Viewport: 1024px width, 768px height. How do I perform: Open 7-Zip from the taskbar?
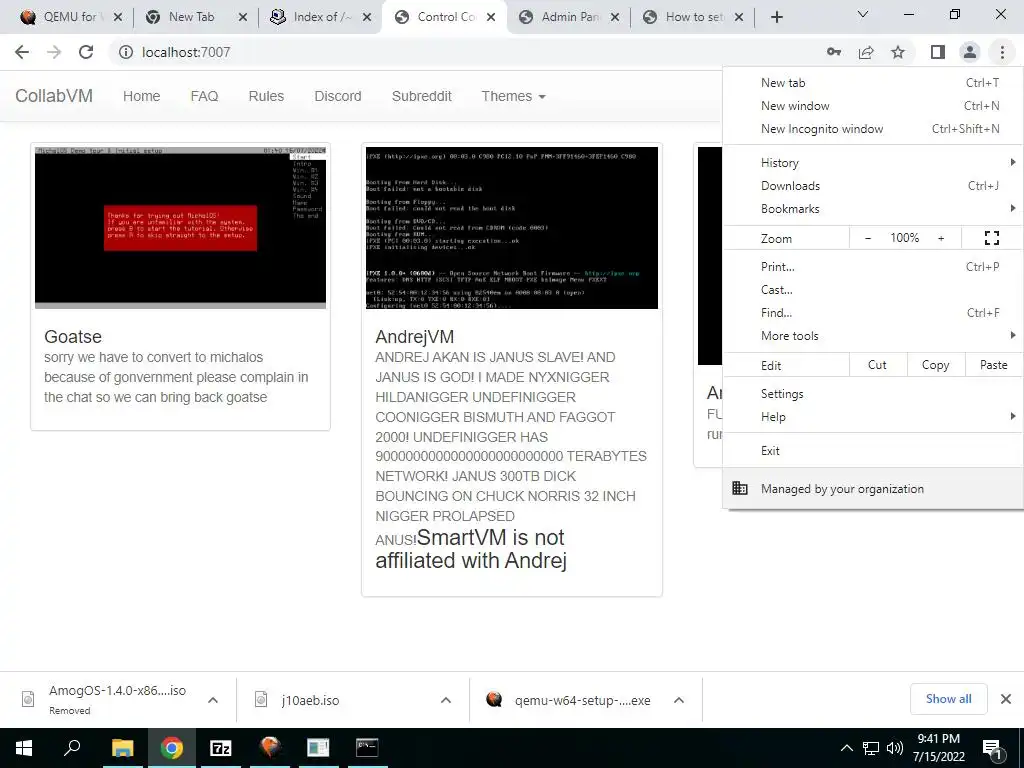(221, 748)
